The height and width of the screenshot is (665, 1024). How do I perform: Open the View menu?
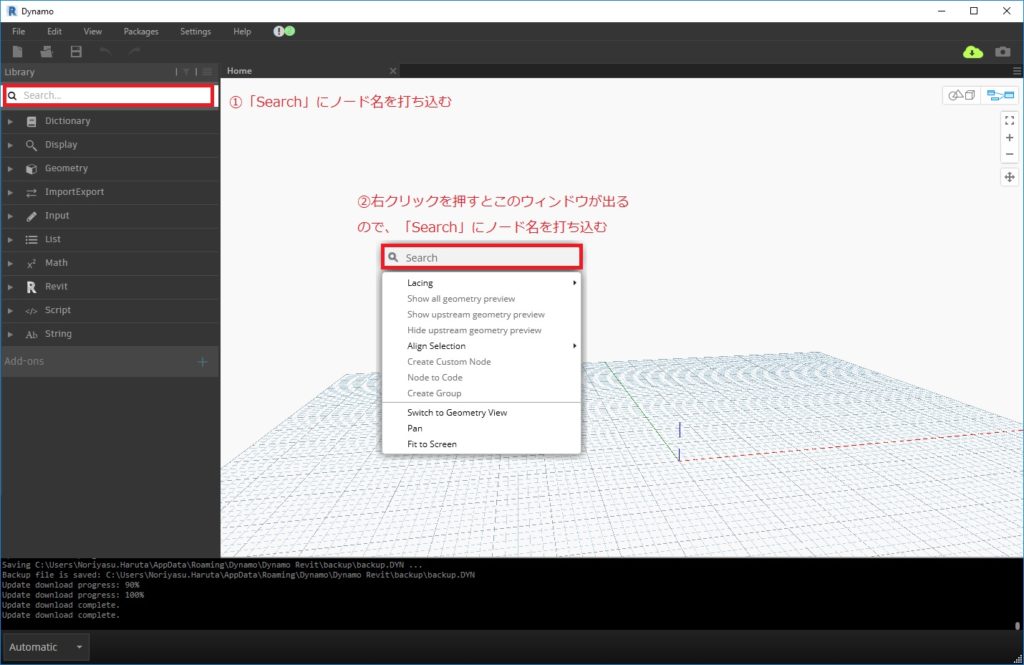(92, 31)
